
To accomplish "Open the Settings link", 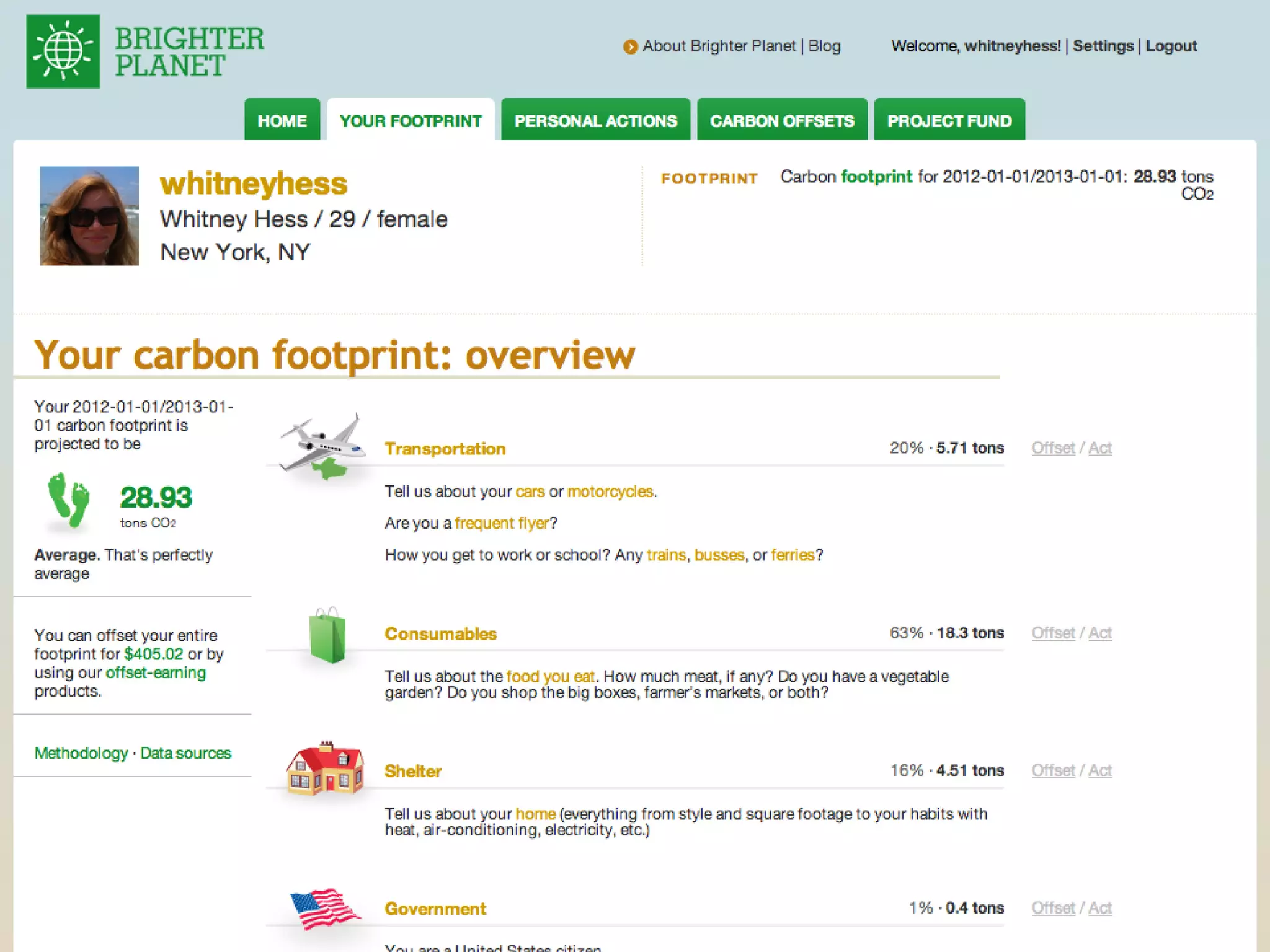I will (1103, 46).
